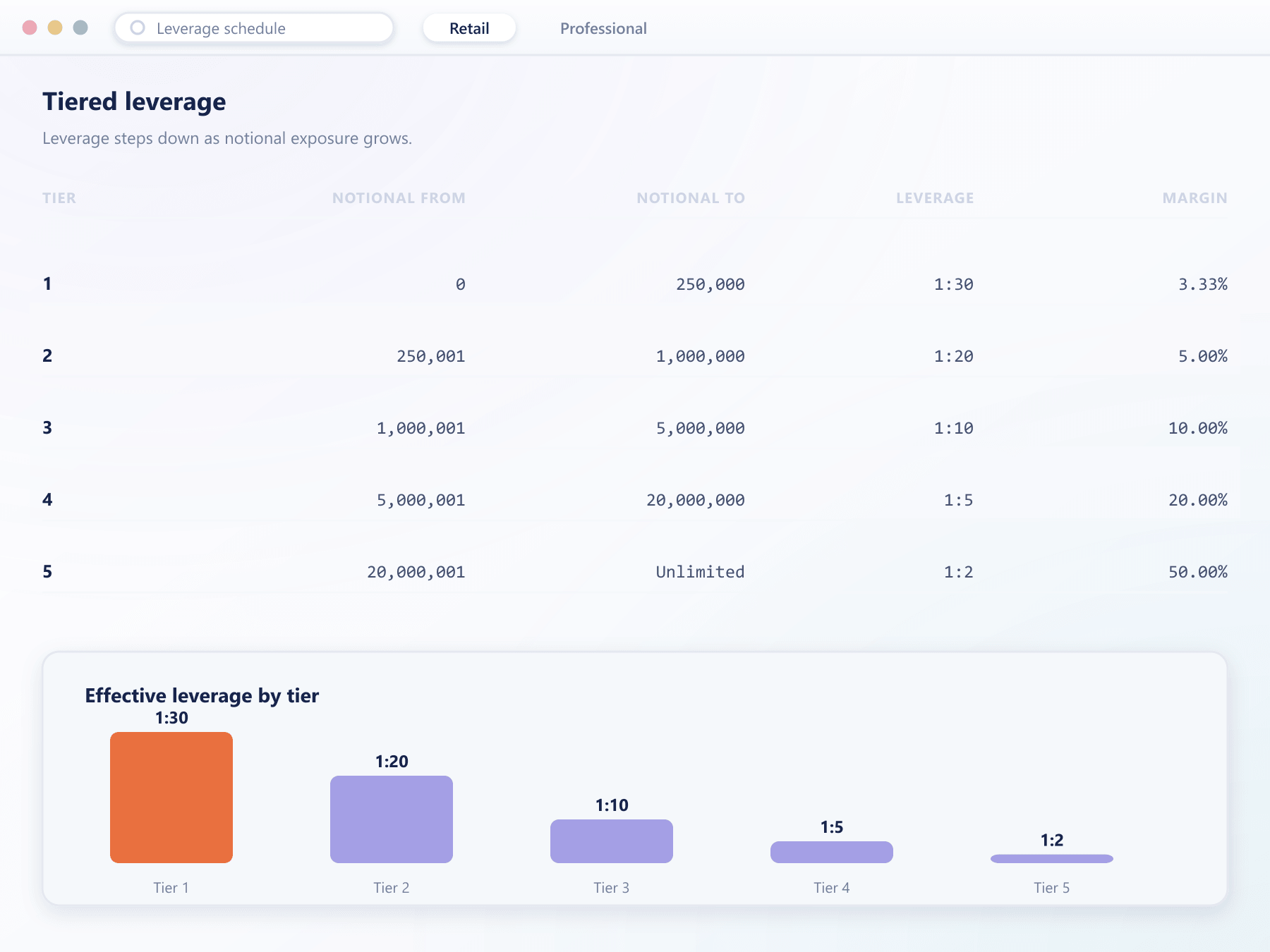Select the 5,000,001 notional from cell
The height and width of the screenshot is (952, 1270).
point(421,500)
